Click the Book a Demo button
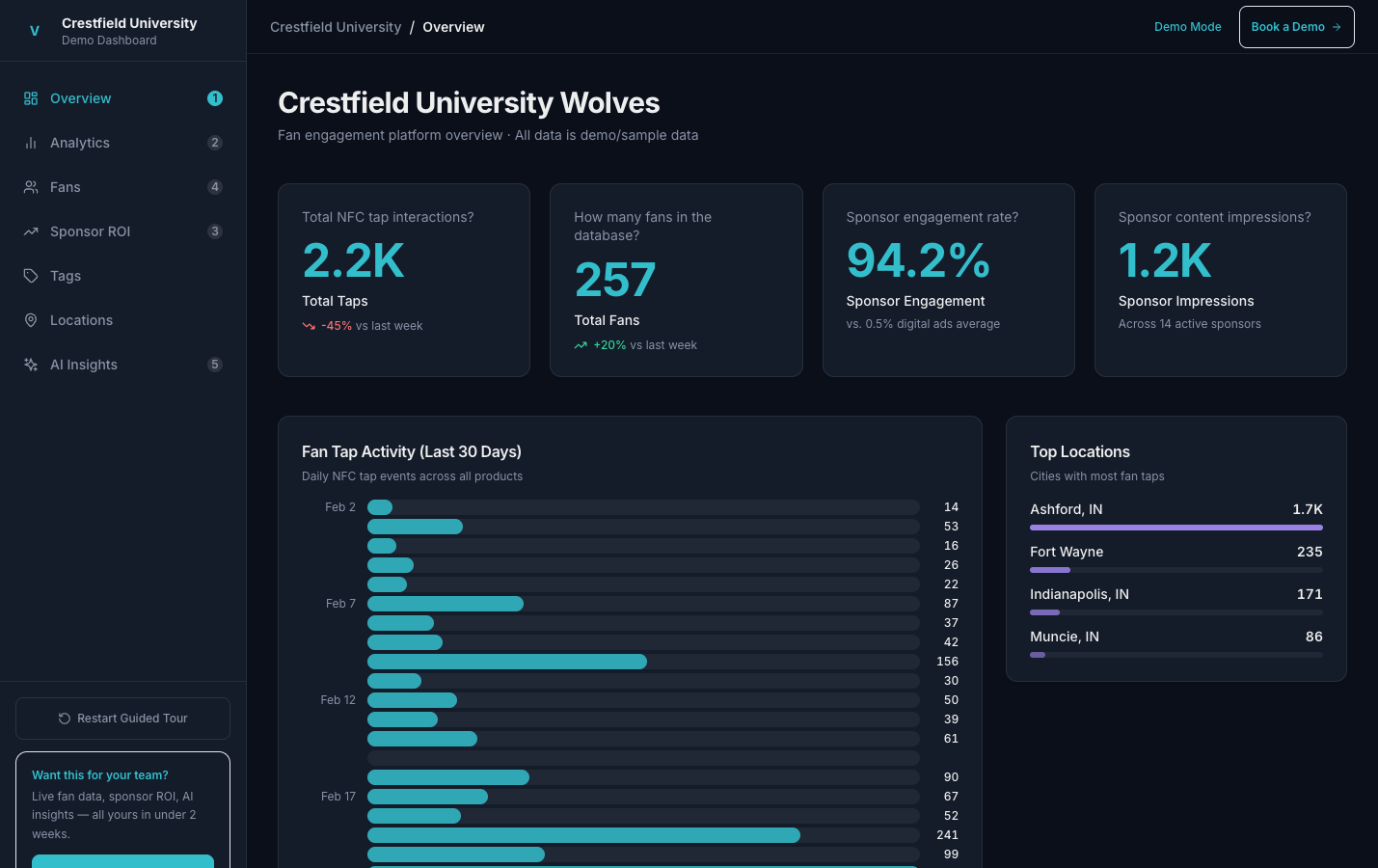1378x868 pixels. (x=1296, y=27)
